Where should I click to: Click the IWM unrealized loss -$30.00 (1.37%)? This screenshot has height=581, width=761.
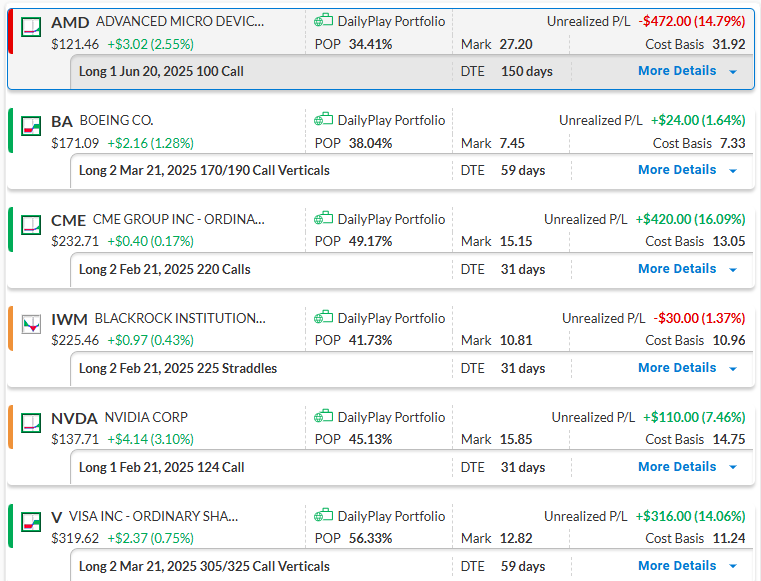(x=699, y=318)
